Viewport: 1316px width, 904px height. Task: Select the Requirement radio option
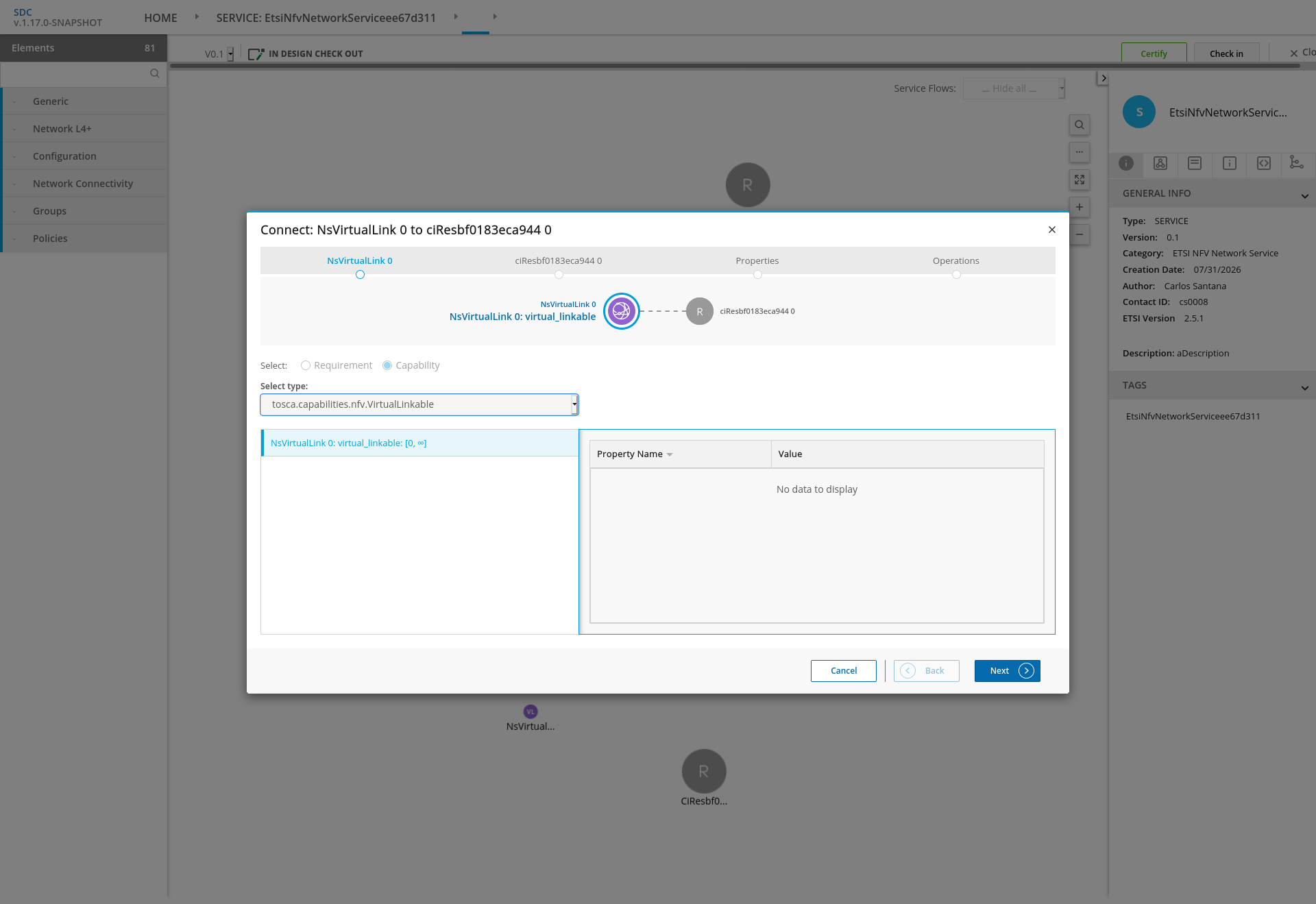coord(306,365)
